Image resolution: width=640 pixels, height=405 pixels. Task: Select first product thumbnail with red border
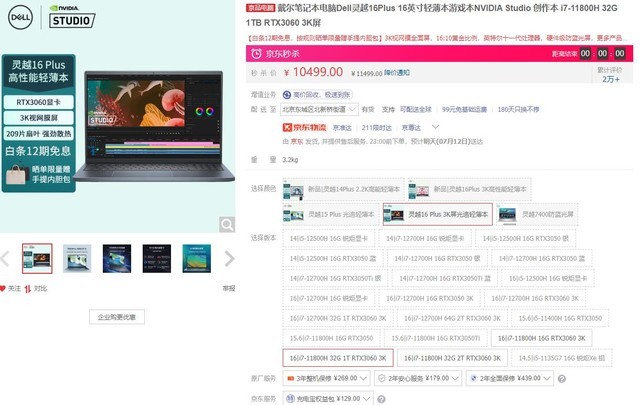[x=37, y=258]
